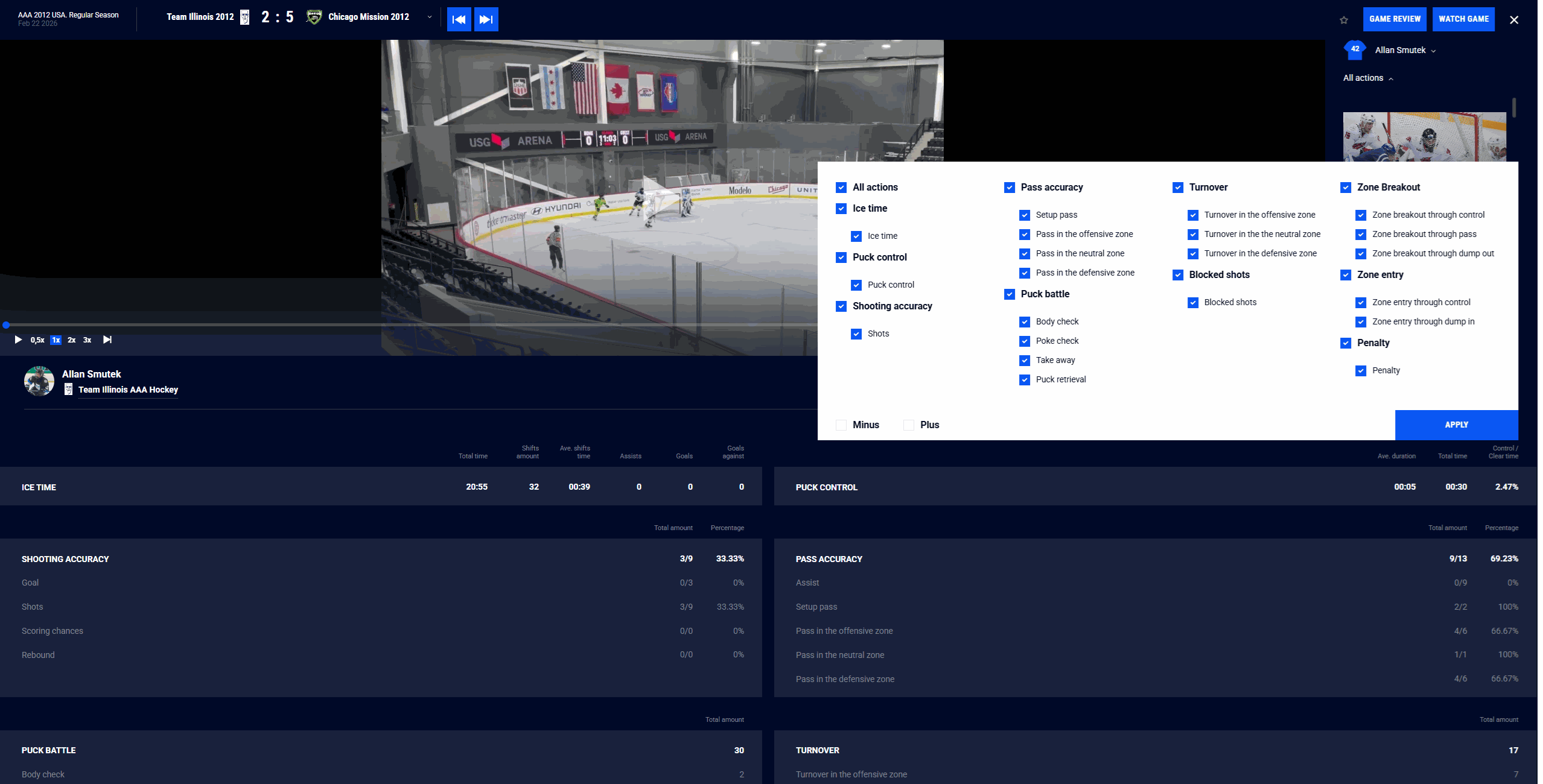
Task: Jump to the previous game
Action: pyautogui.click(x=459, y=19)
